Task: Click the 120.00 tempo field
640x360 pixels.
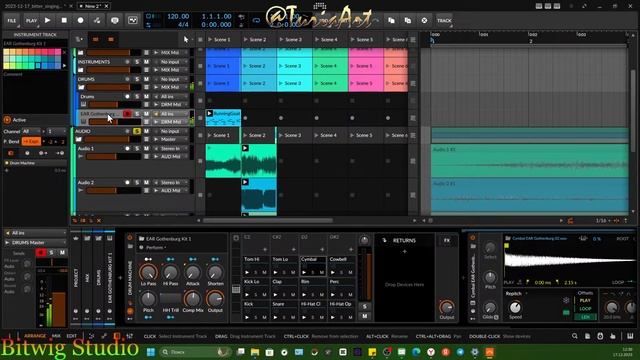Action: (178, 16)
